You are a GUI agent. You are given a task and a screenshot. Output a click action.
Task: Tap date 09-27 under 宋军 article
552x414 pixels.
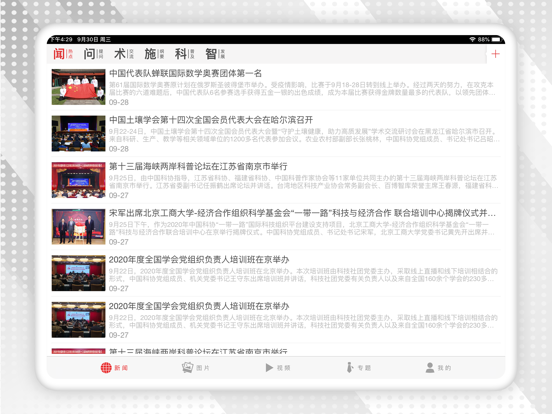[119, 242]
